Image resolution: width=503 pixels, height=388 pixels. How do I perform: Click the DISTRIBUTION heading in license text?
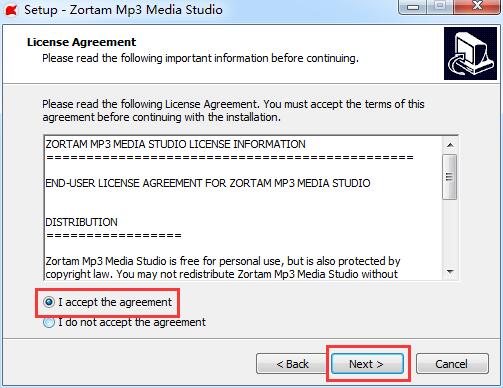point(81,222)
